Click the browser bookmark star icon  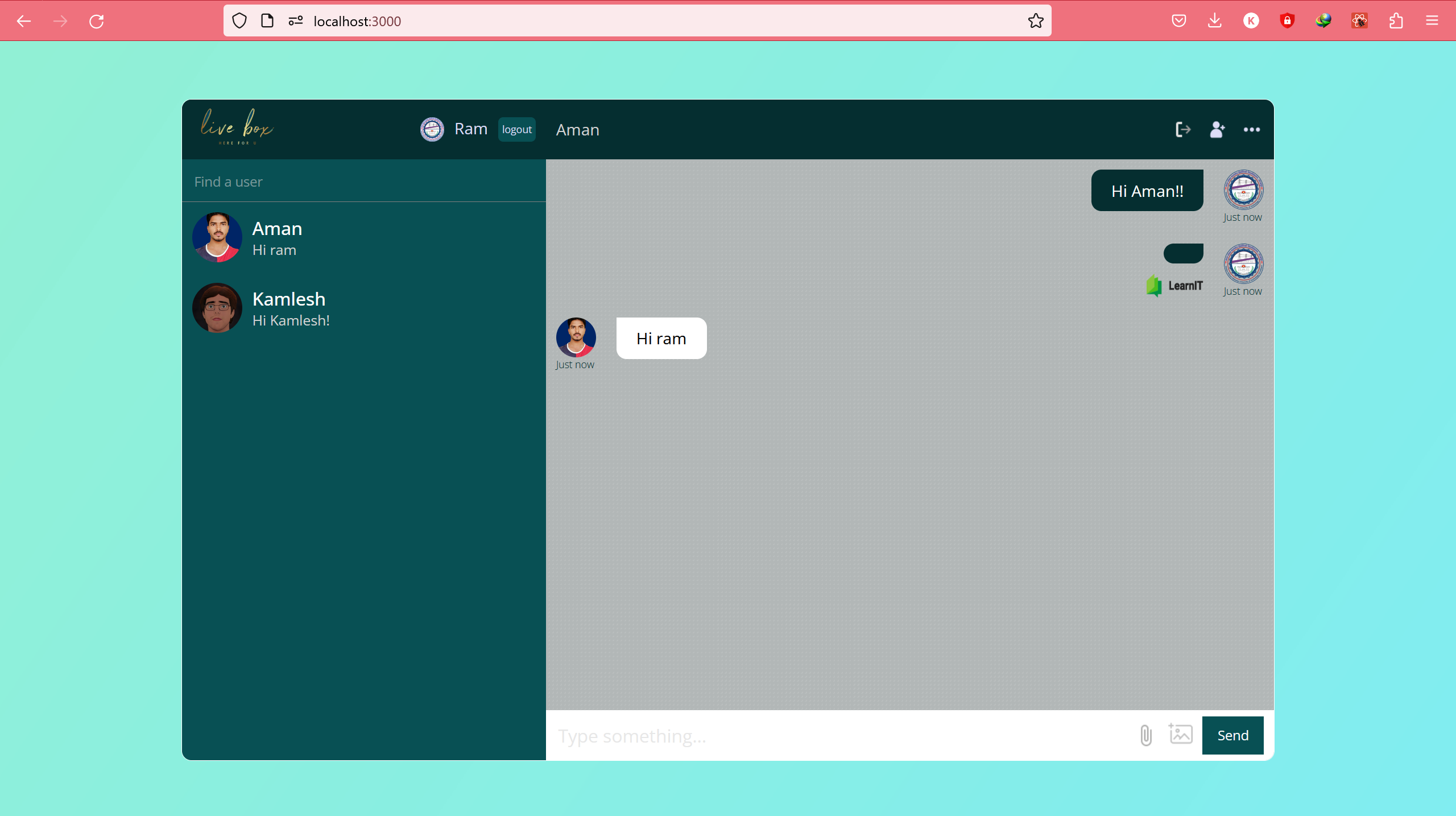coord(1036,21)
